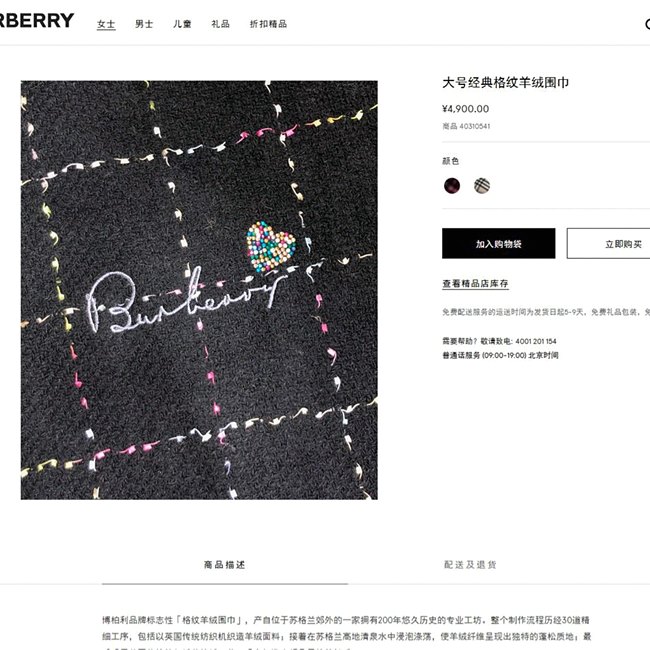Screen dimensions: 650x650
Task: Select the dark burgundy color swatch
Action: tap(452, 186)
